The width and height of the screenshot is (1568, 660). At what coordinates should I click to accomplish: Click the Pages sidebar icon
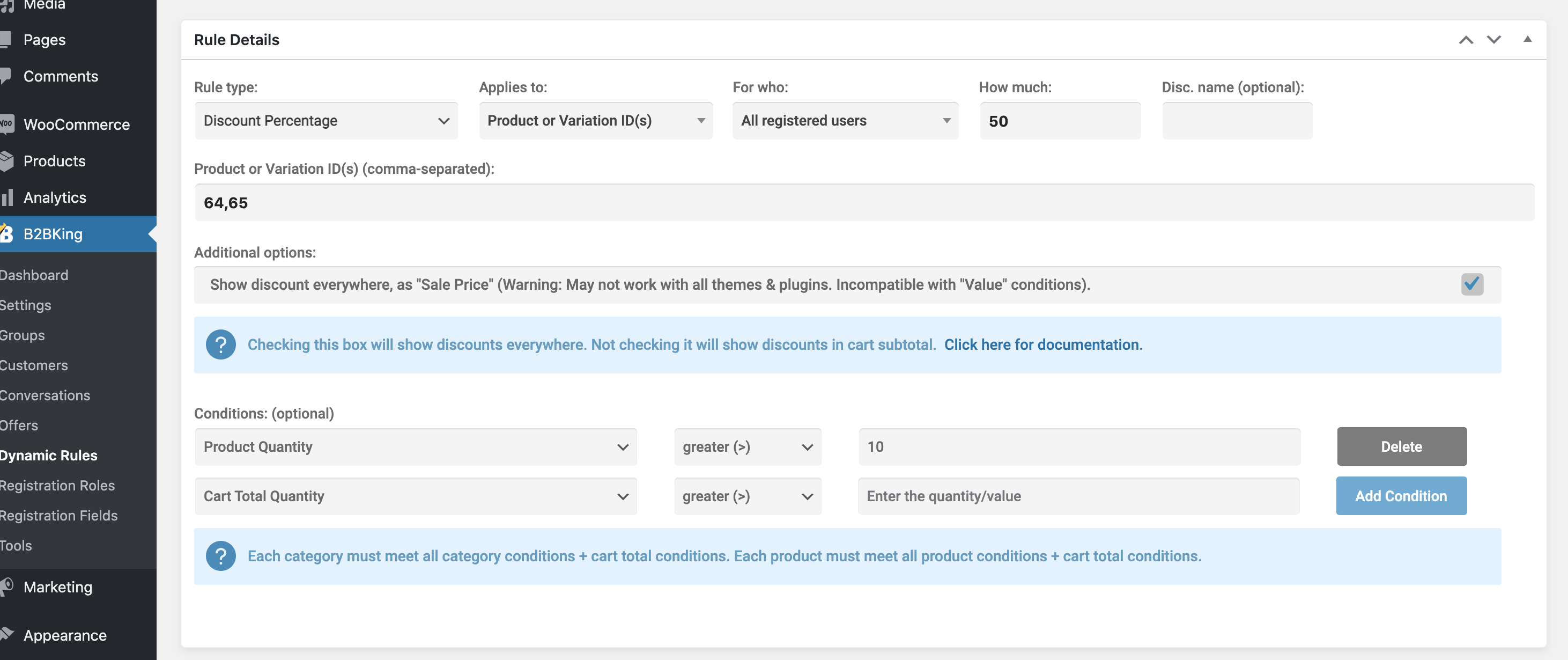coord(5,40)
